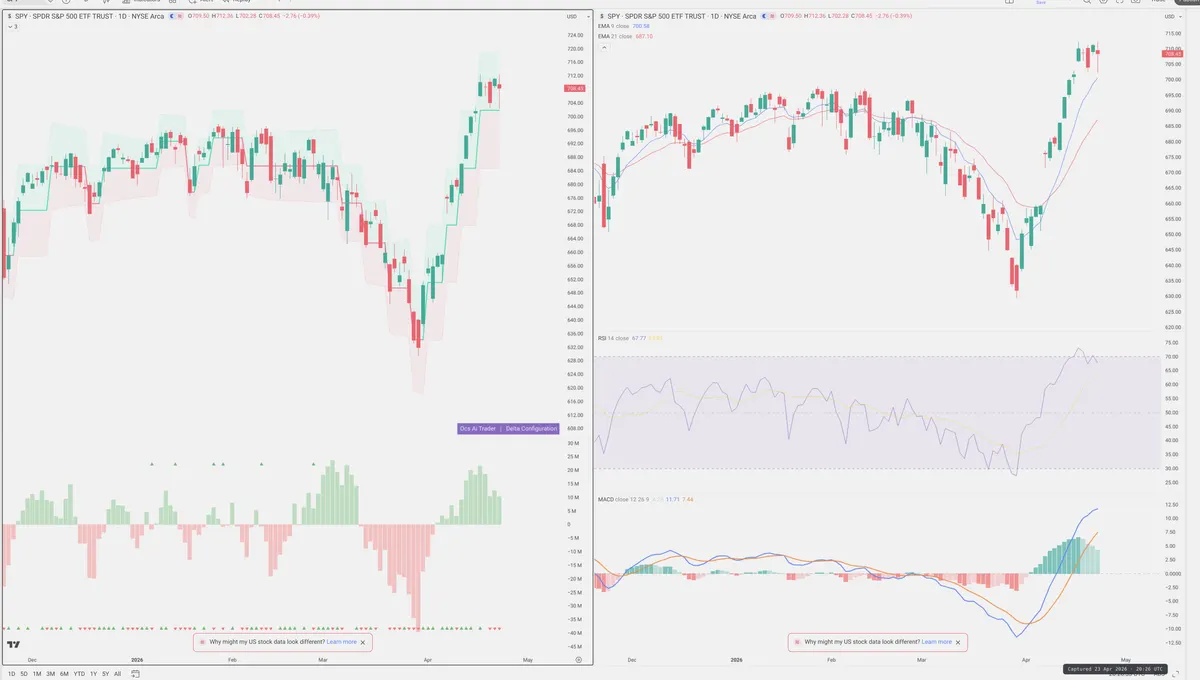This screenshot has height=680, width=1200.
Task: Click the Replay toolbar button at top
Action: click(x=236, y=1)
